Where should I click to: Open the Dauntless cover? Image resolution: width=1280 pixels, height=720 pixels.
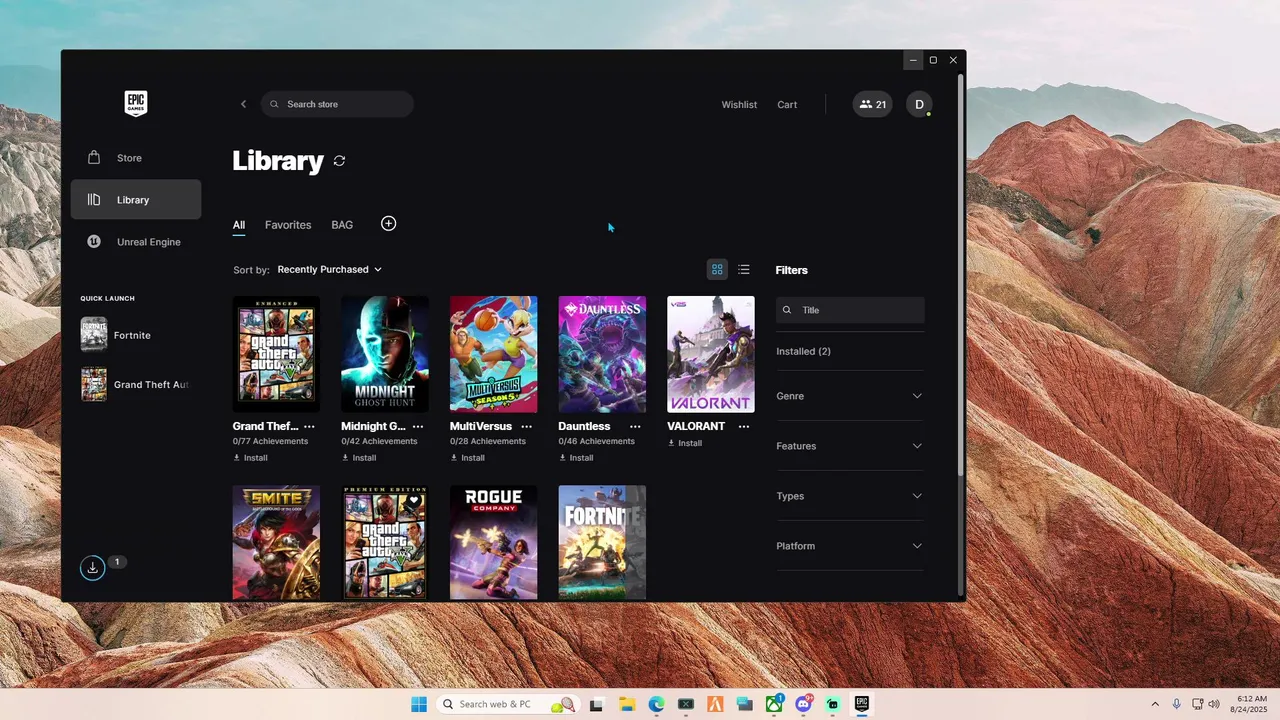coord(602,354)
